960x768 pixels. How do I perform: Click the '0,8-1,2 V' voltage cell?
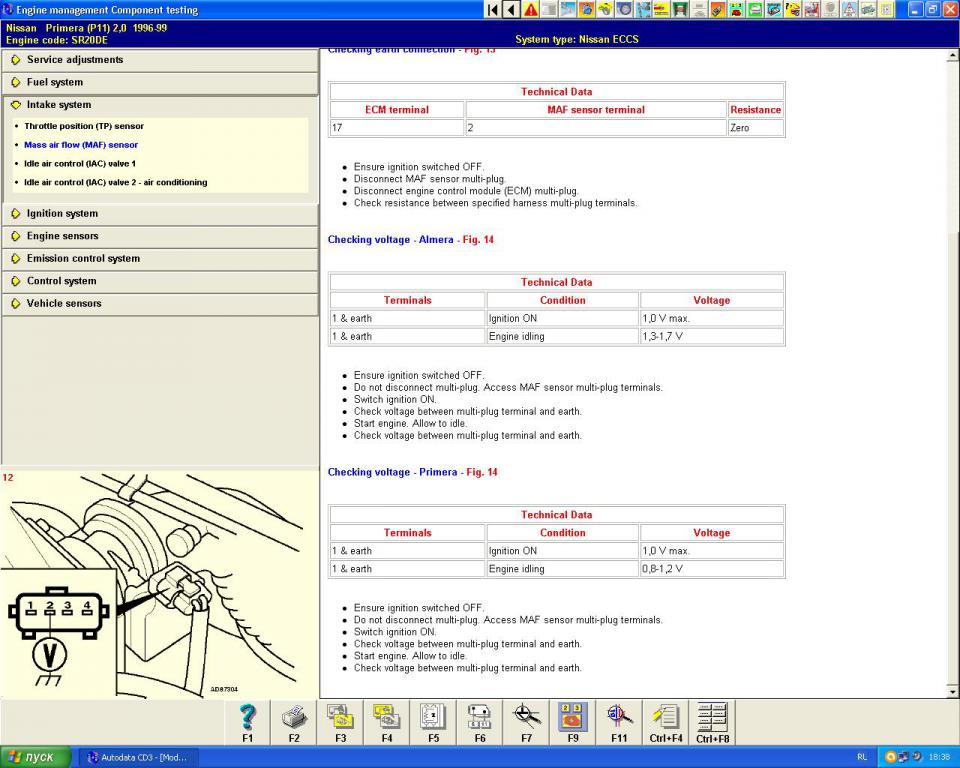click(712, 569)
